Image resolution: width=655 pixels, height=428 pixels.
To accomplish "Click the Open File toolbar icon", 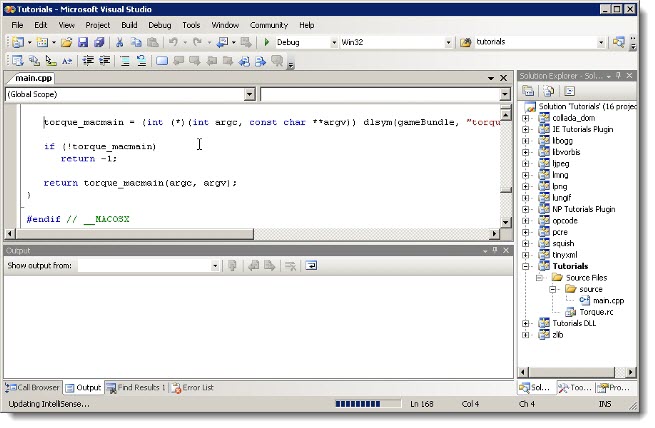I will (x=66, y=43).
